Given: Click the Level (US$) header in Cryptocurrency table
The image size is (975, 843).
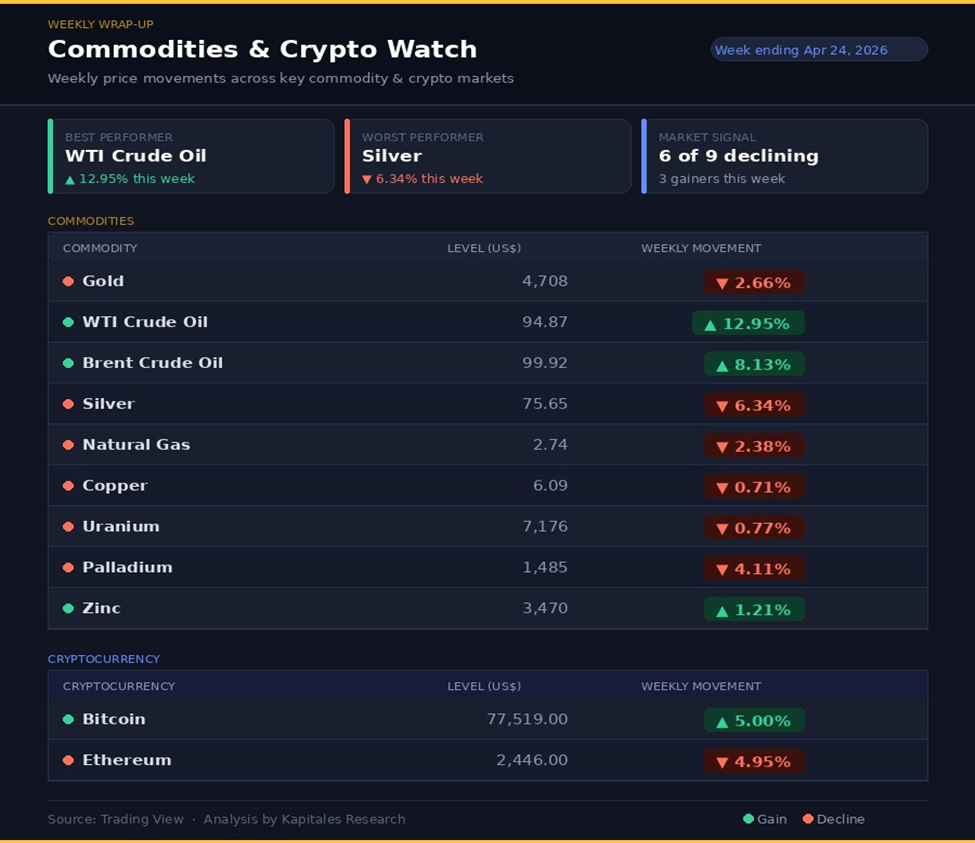Looking at the screenshot, I should pyautogui.click(x=484, y=686).
